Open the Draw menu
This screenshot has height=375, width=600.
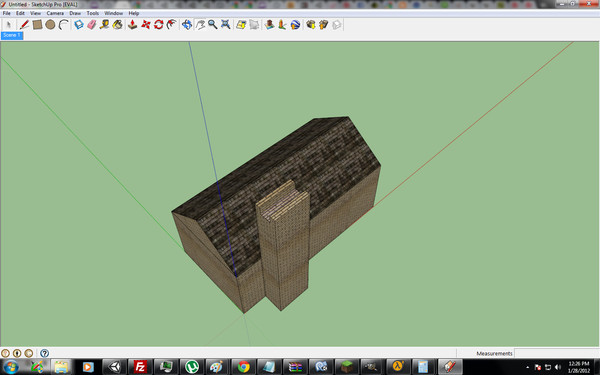[x=75, y=13]
